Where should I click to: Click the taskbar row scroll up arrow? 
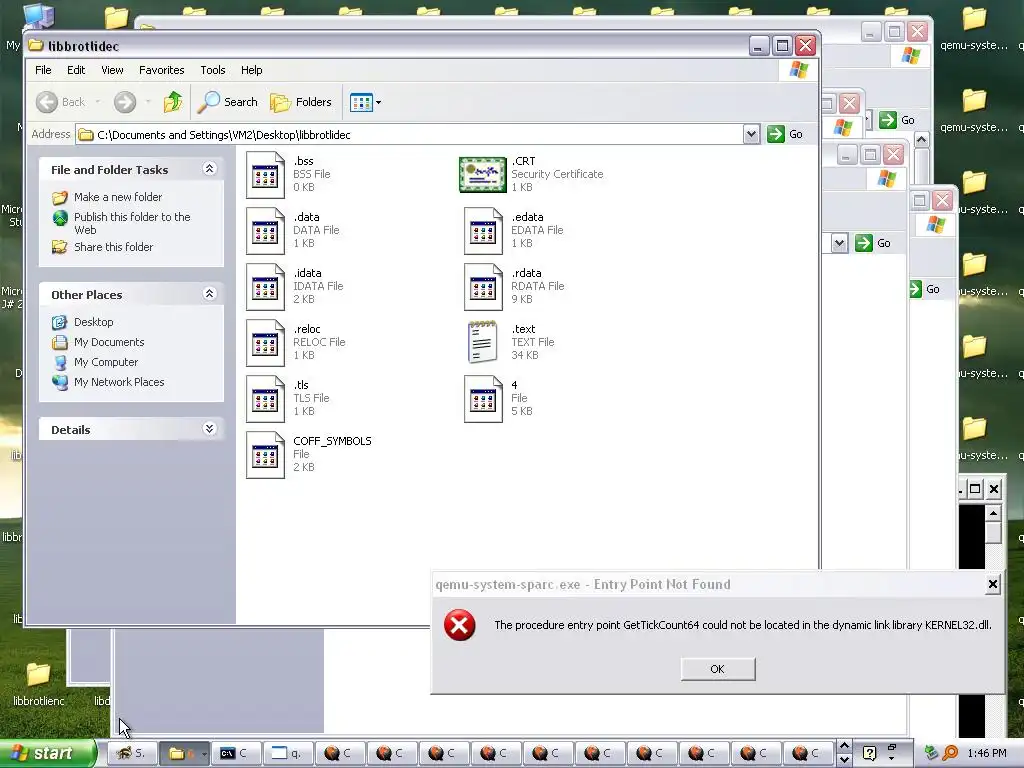[844, 746]
